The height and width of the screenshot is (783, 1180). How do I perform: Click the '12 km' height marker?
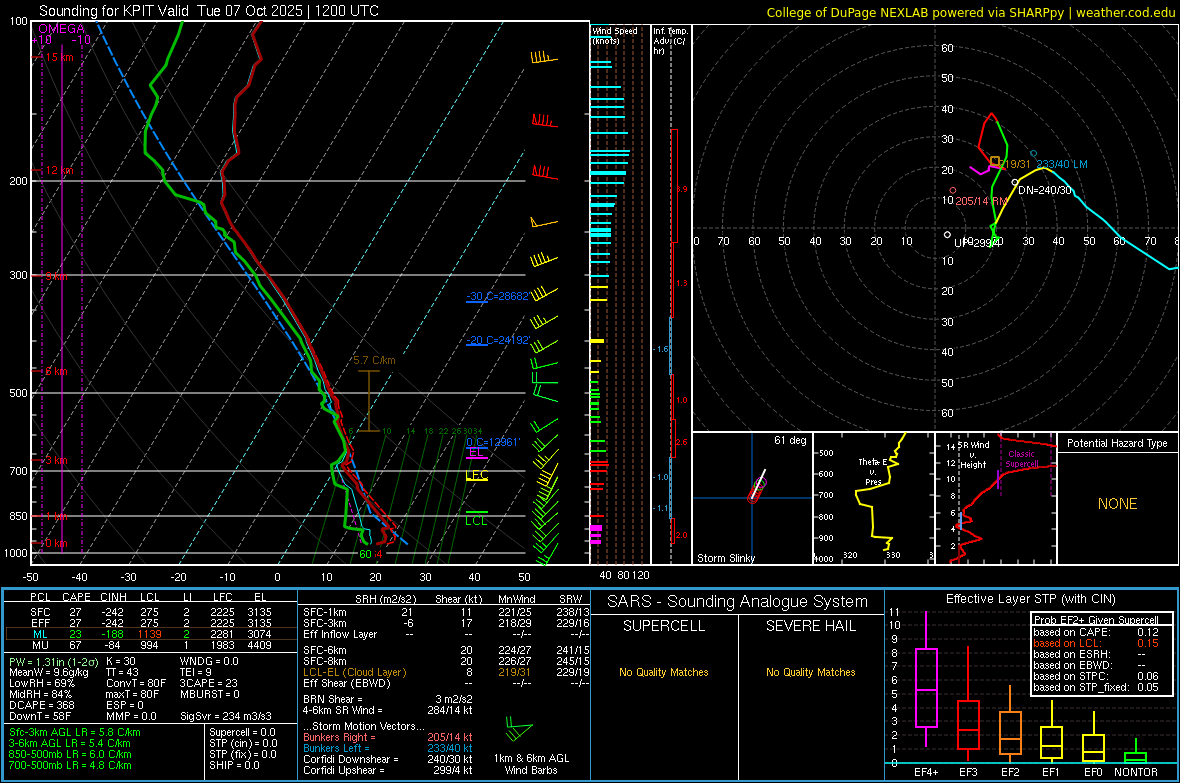tap(59, 171)
